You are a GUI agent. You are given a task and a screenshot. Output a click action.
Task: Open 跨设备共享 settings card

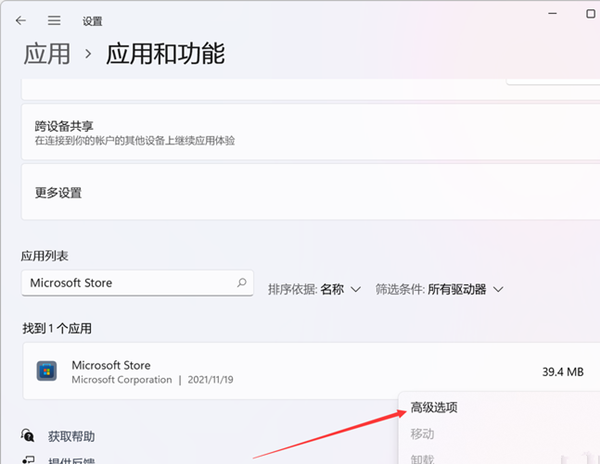tap(310, 132)
